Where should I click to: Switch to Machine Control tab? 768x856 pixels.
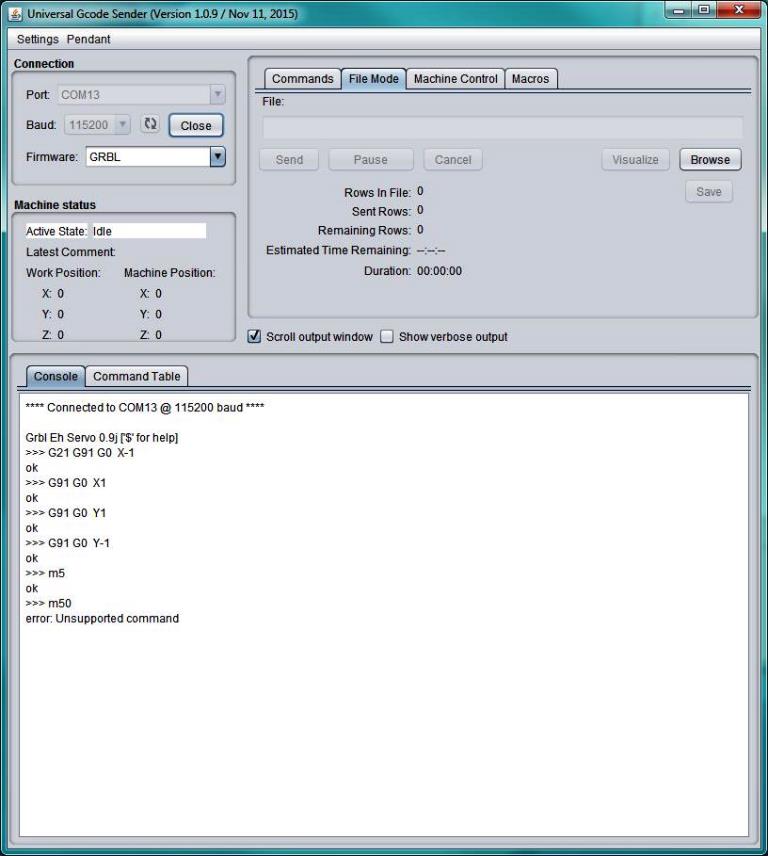click(456, 79)
